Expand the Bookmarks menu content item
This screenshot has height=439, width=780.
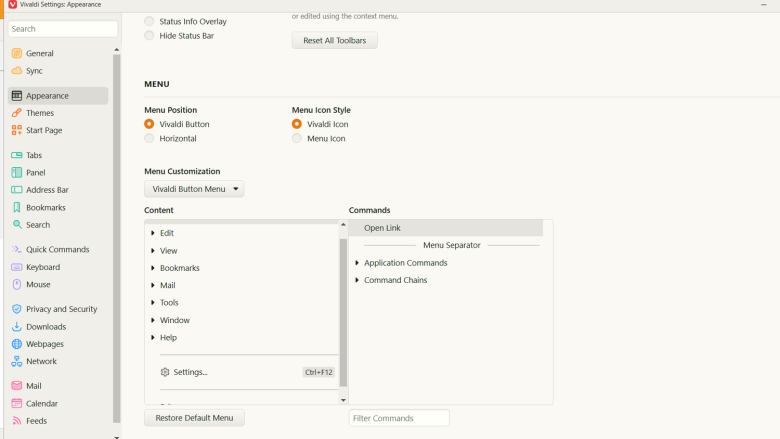pos(153,268)
